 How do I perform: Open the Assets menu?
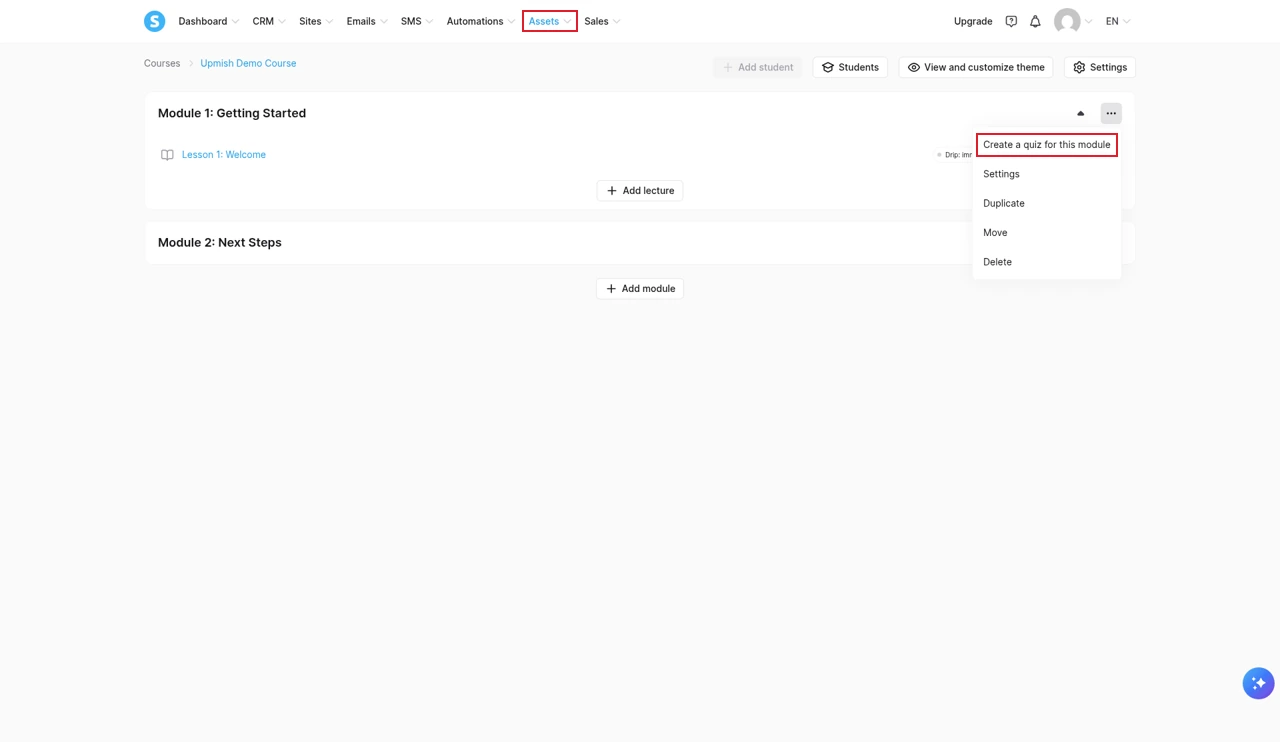(x=549, y=21)
